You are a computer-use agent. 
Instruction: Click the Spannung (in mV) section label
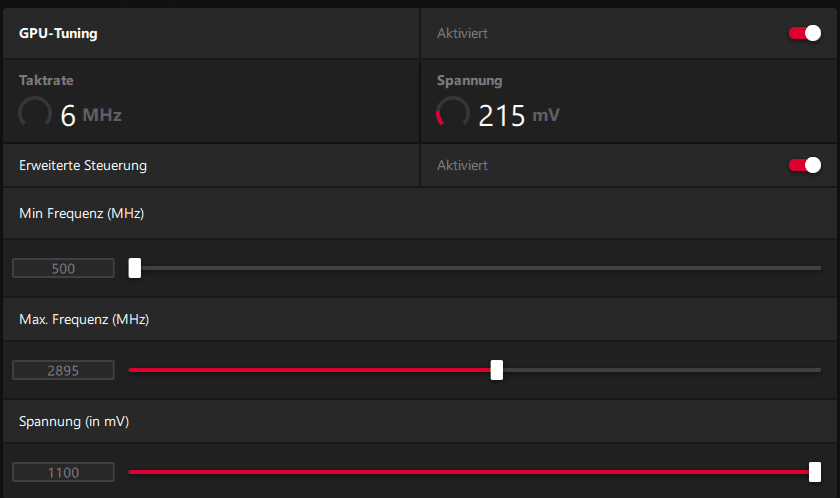coord(74,421)
